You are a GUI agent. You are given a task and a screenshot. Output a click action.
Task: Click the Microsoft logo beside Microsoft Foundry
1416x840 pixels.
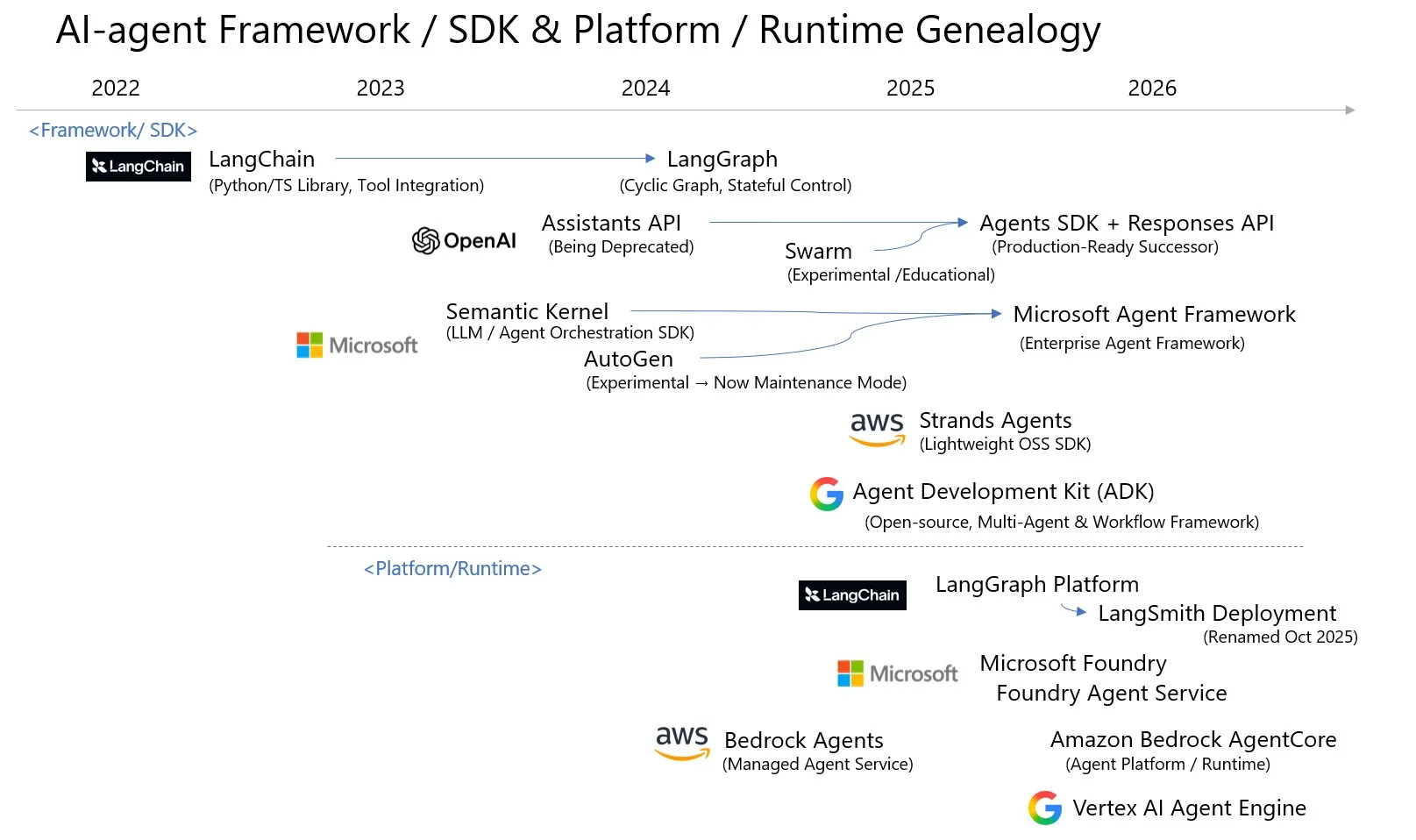coord(898,673)
